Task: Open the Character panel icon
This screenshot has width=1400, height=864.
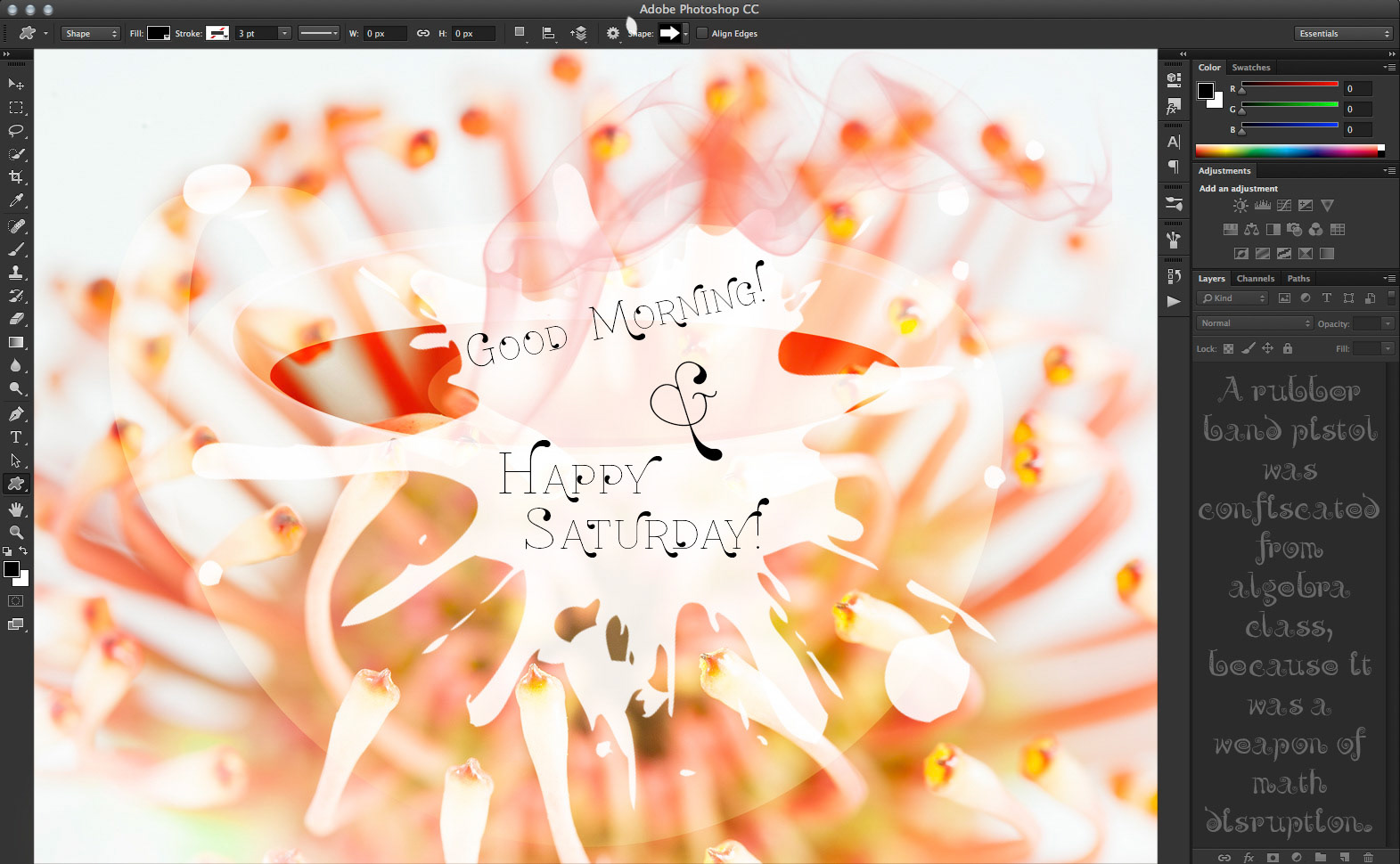Action: click(x=1174, y=142)
